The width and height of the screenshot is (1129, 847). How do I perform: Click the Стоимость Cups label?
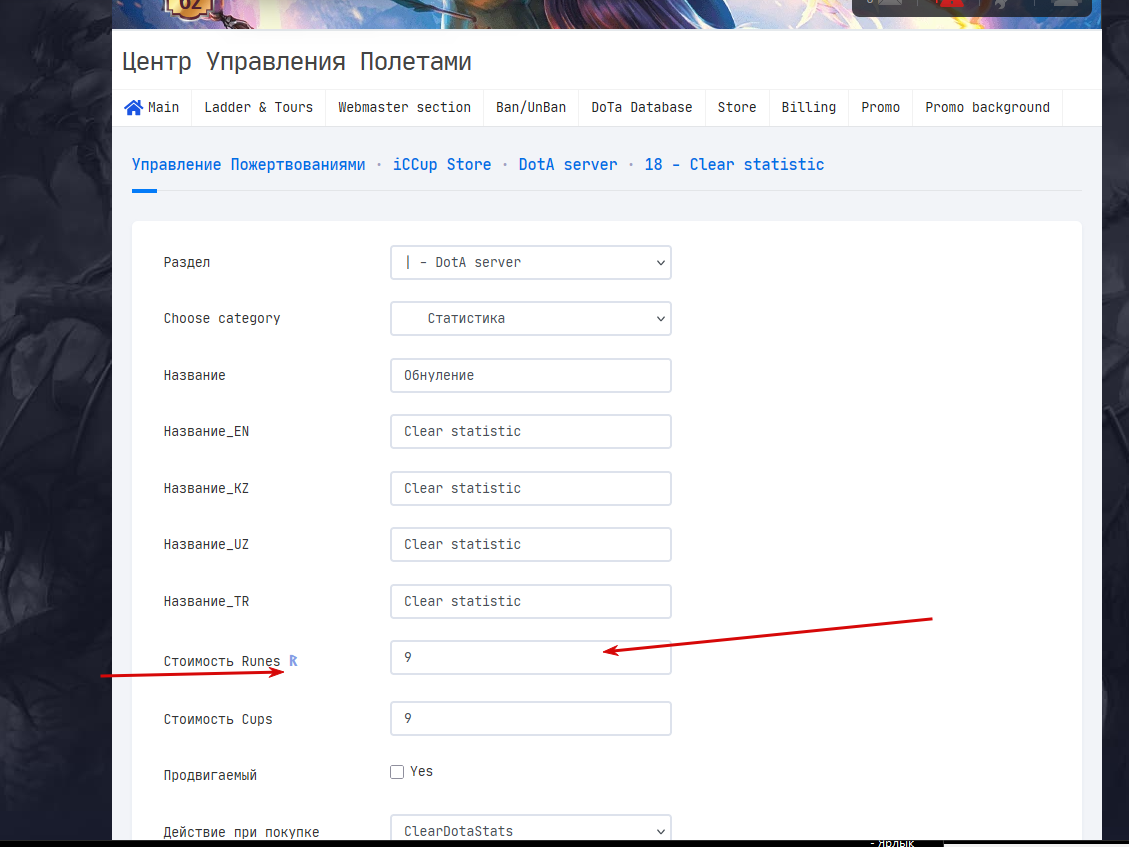click(x=217, y=719)
